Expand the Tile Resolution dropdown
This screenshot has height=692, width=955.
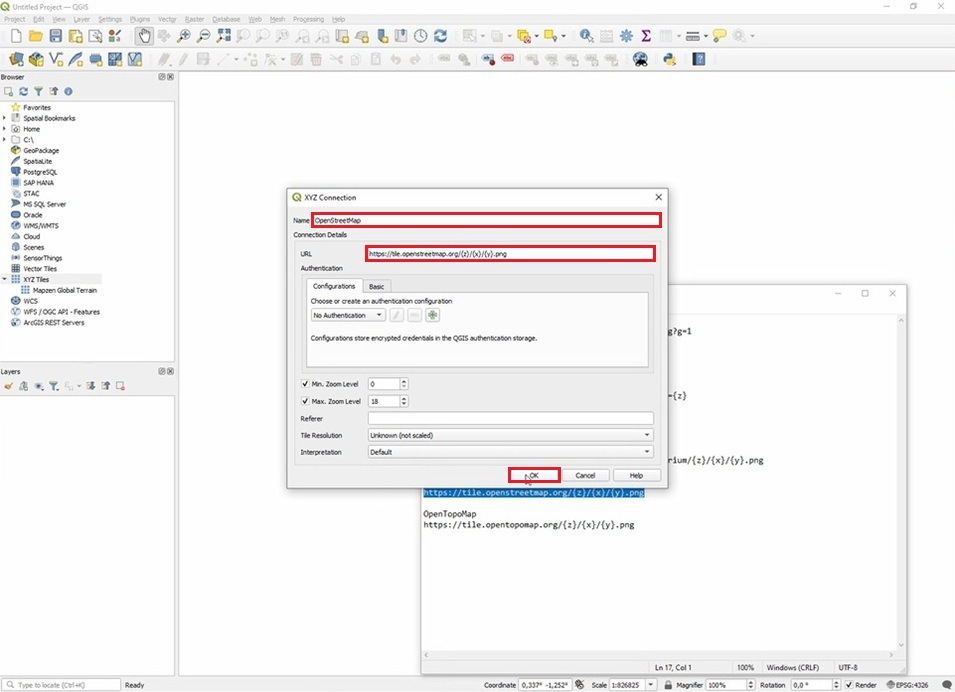[510, 435]
